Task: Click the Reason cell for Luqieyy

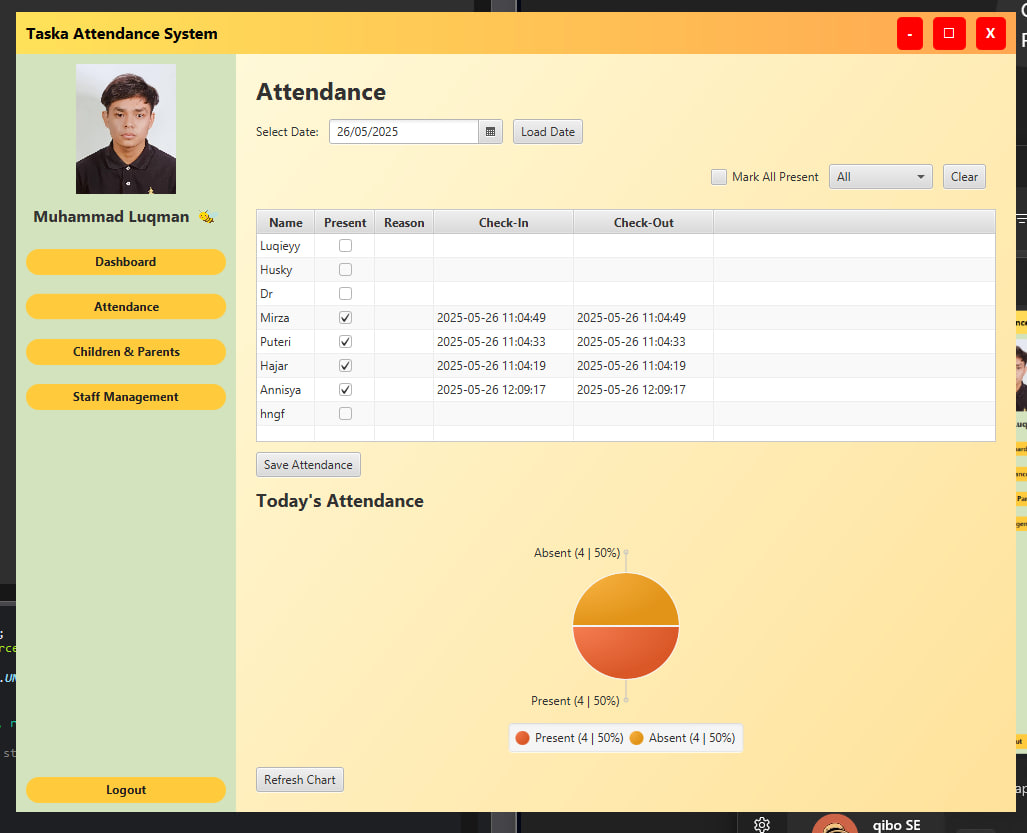Action: pos(404,246)
